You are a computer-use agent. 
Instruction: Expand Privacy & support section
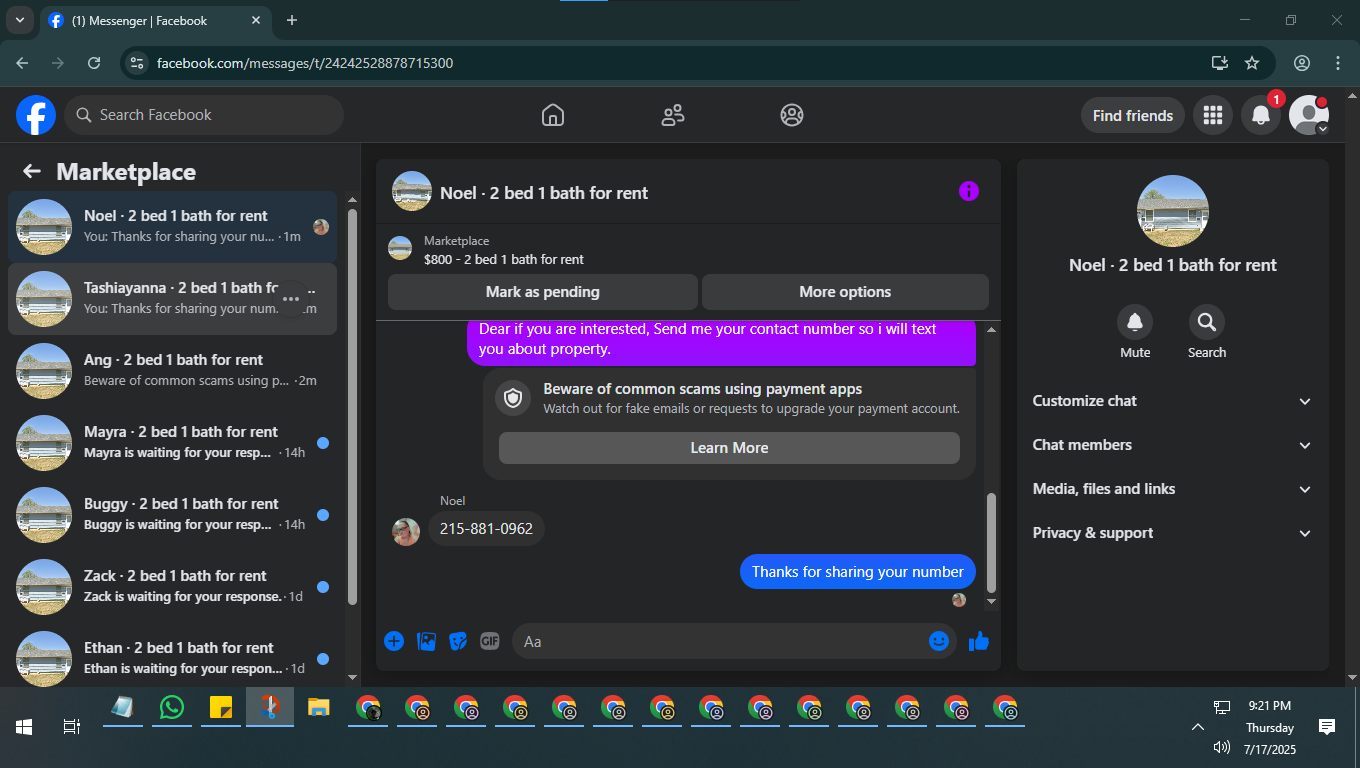[x=1173, y=533]
